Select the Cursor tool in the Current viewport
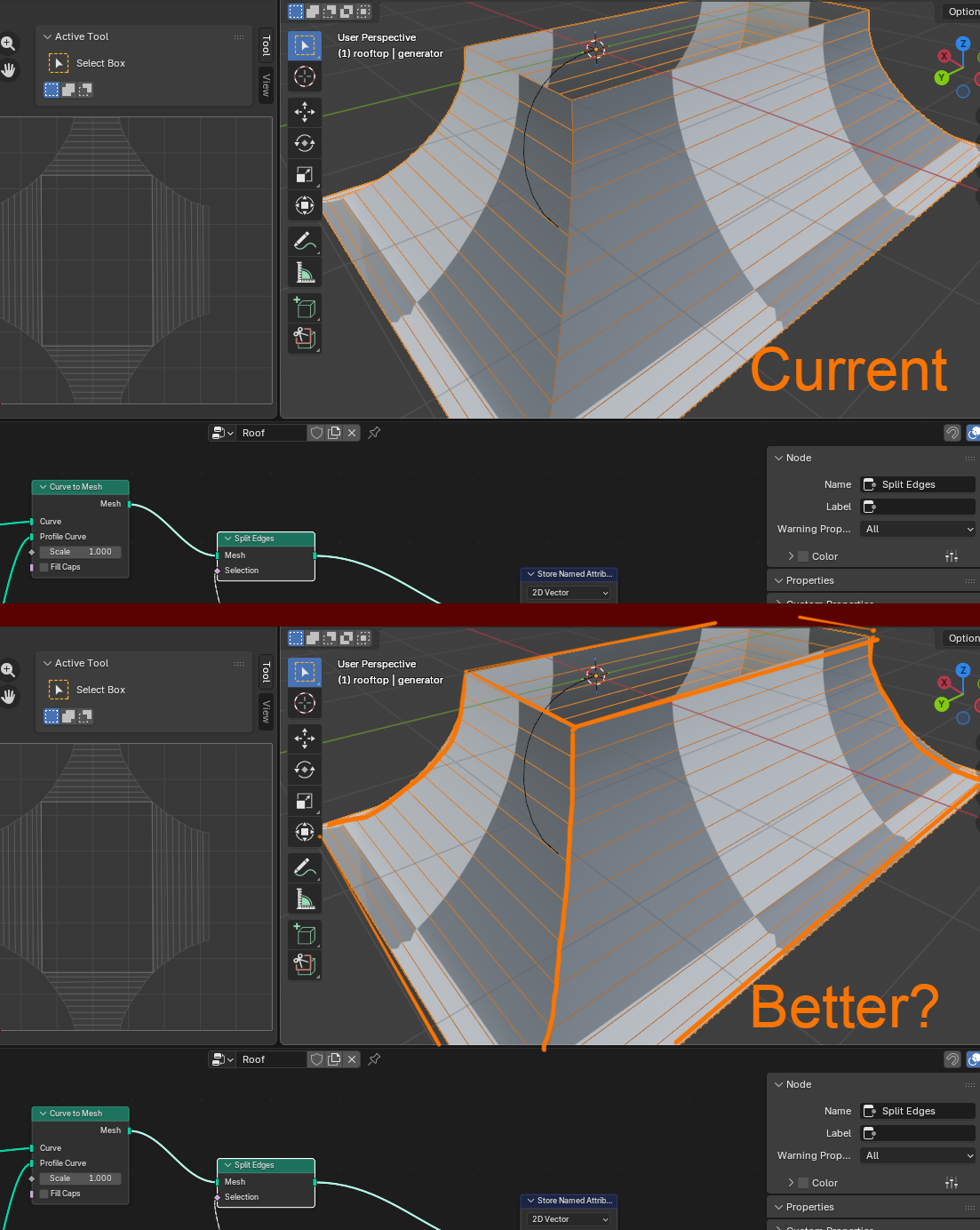 (305, 76)
